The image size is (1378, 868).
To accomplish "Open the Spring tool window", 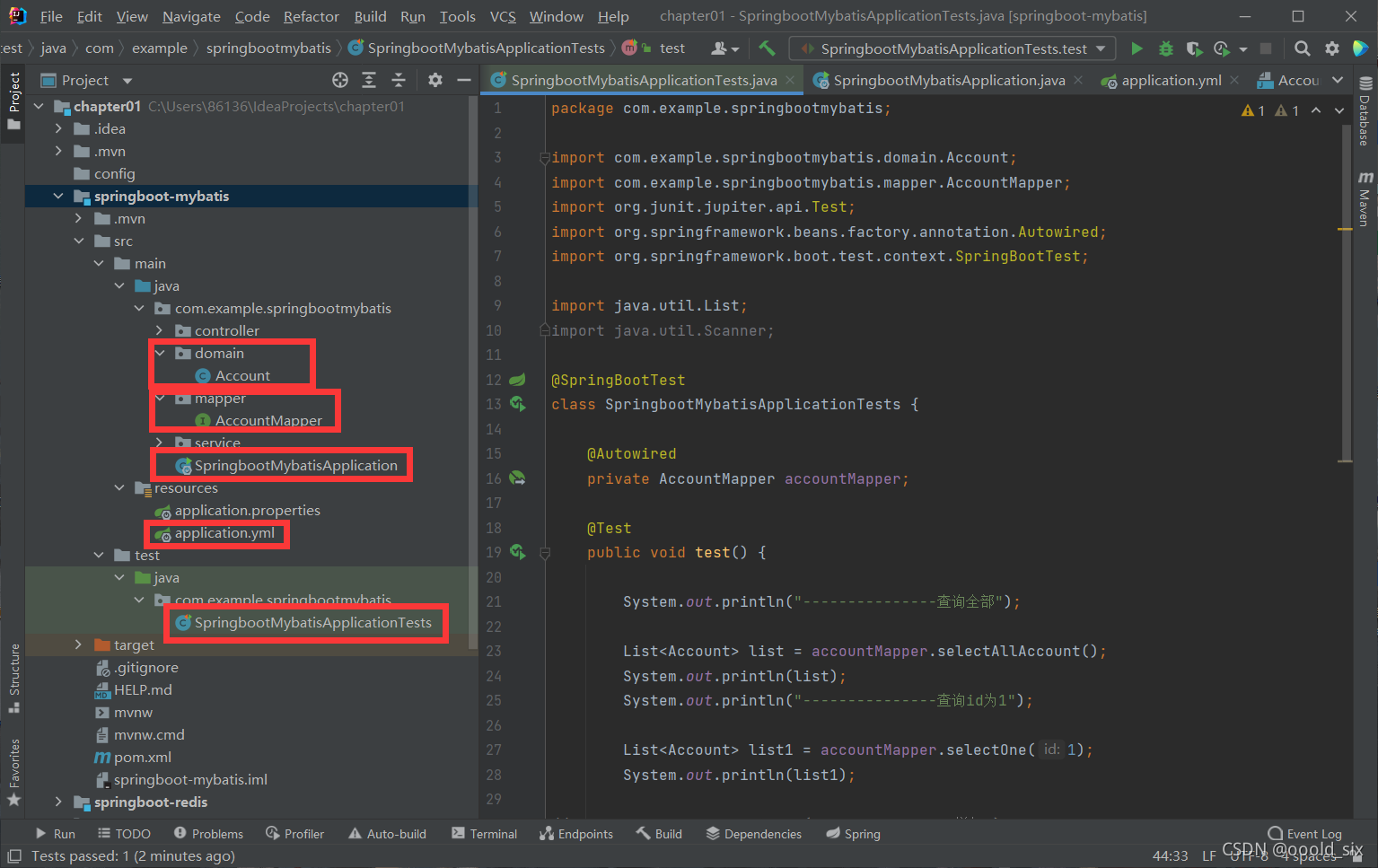I will 853,834.
